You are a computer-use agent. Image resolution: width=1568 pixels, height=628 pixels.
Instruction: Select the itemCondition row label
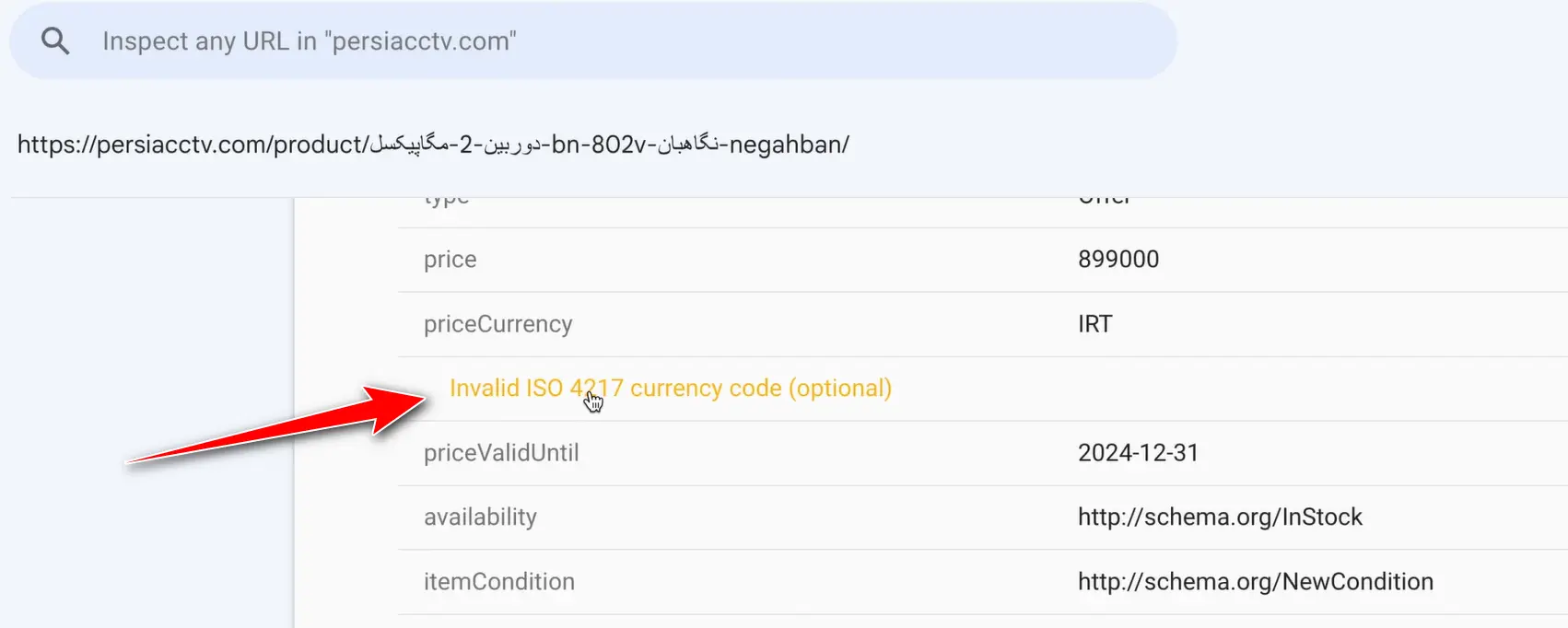point(498,581)
